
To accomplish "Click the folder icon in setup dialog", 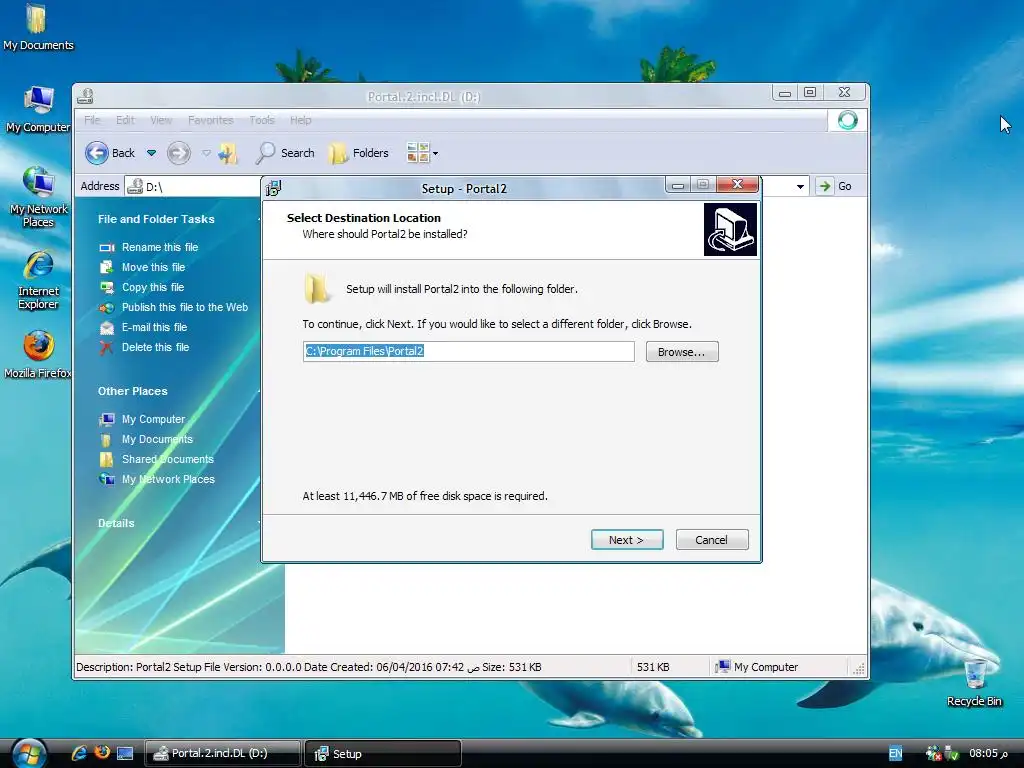I will pyautogui.click(x=317, y=289).
